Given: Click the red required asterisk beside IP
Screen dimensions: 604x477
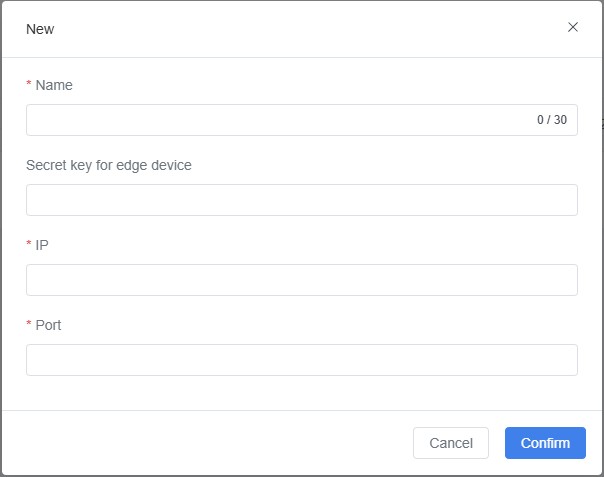Looking at the screenshot, I should pyautogui.click(x=29, y=246).
